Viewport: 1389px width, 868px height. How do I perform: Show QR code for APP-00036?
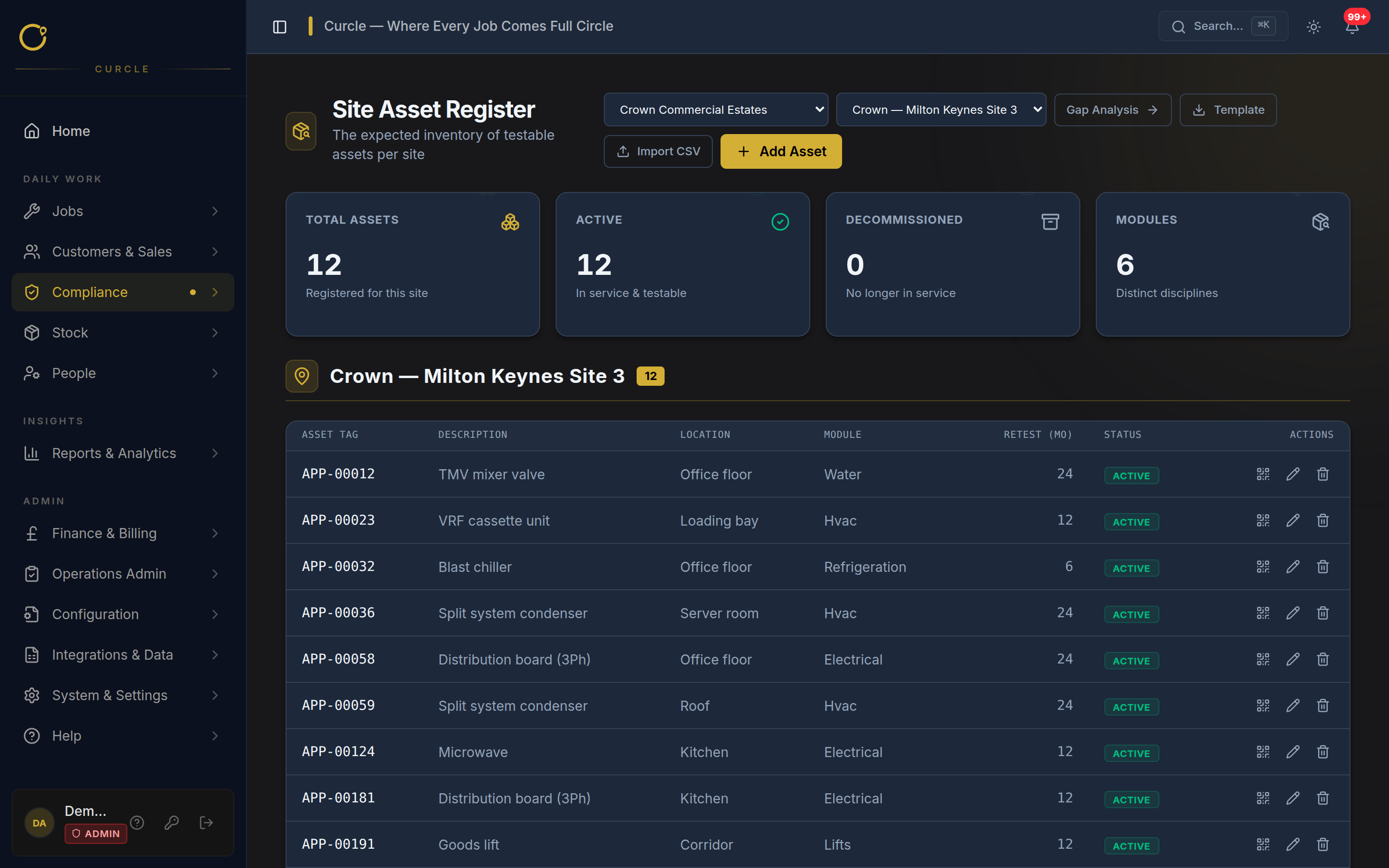(x=1263, y=613)
